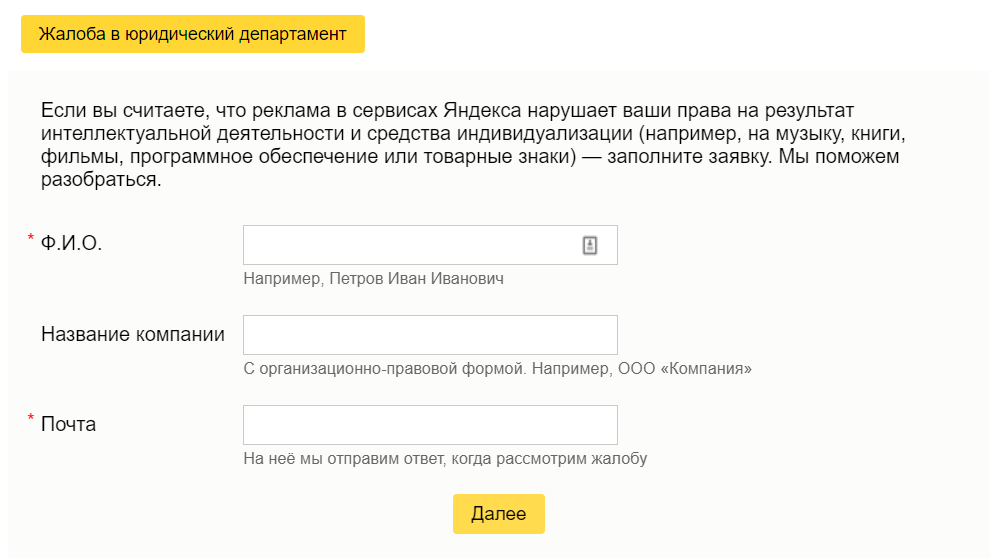Screen dimensions: 999x558
Task: Focus the Название компании input field
Action: tap(430, 335)
